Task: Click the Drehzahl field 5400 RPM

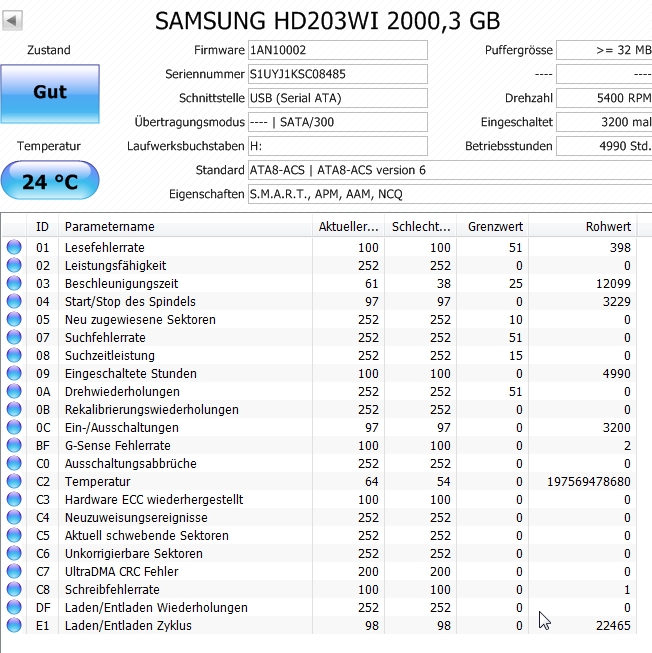Action: point(604,98)
